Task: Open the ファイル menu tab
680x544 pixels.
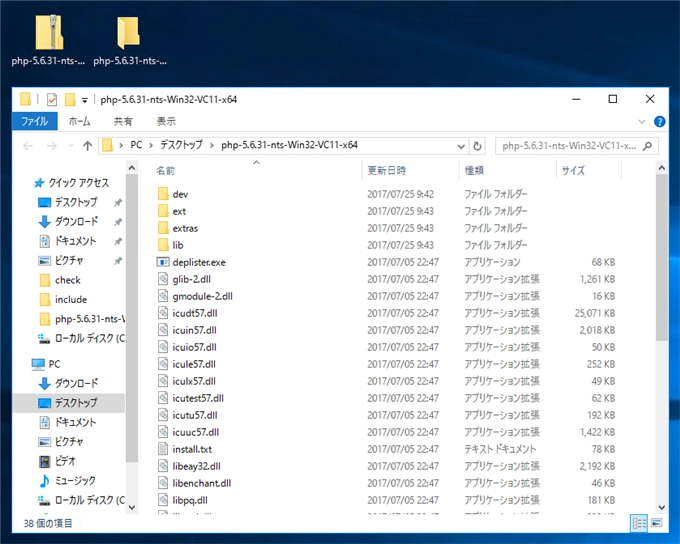Action: pos(35,121)
